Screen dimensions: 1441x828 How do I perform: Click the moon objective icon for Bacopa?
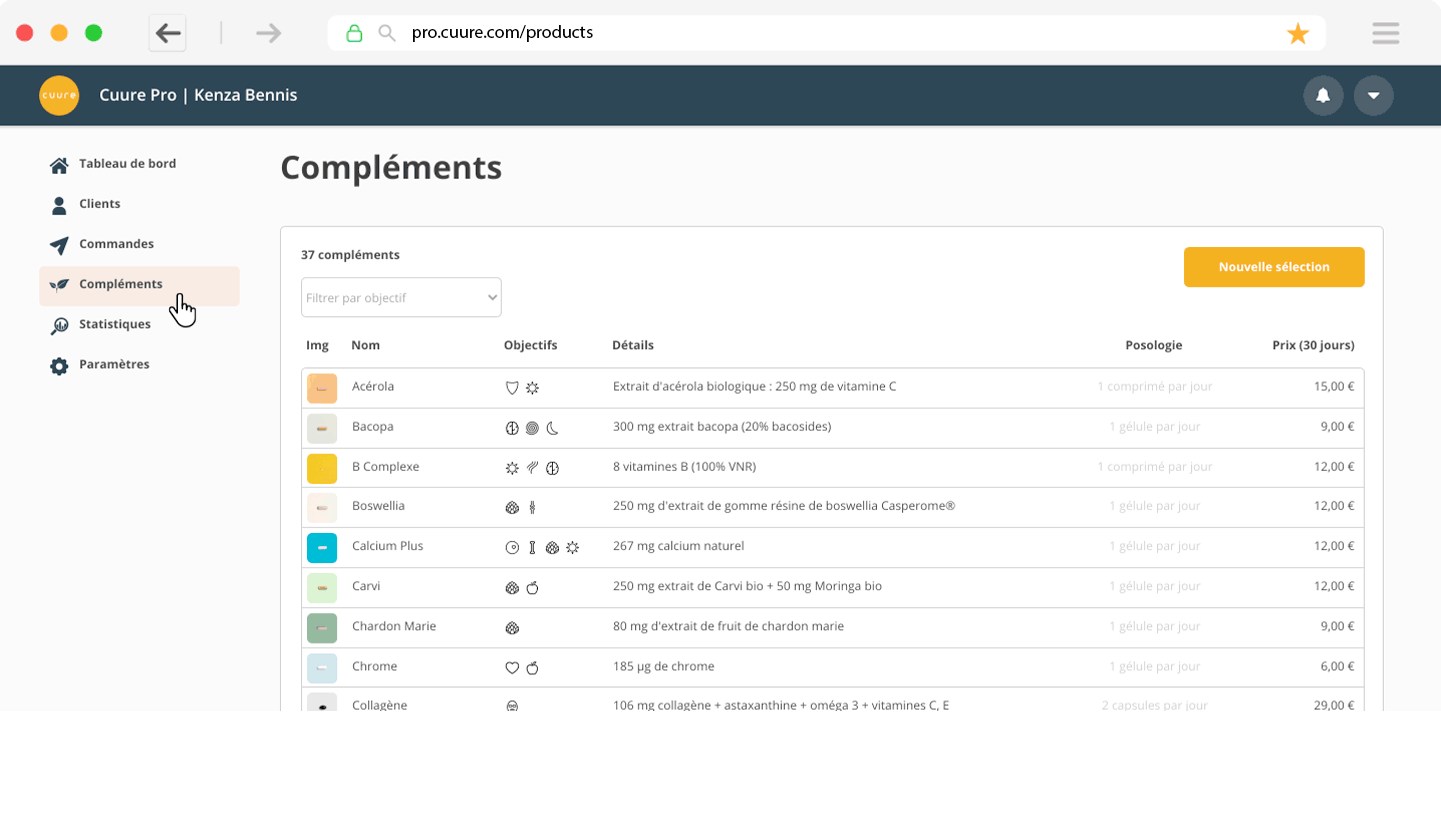coord(552,427)
